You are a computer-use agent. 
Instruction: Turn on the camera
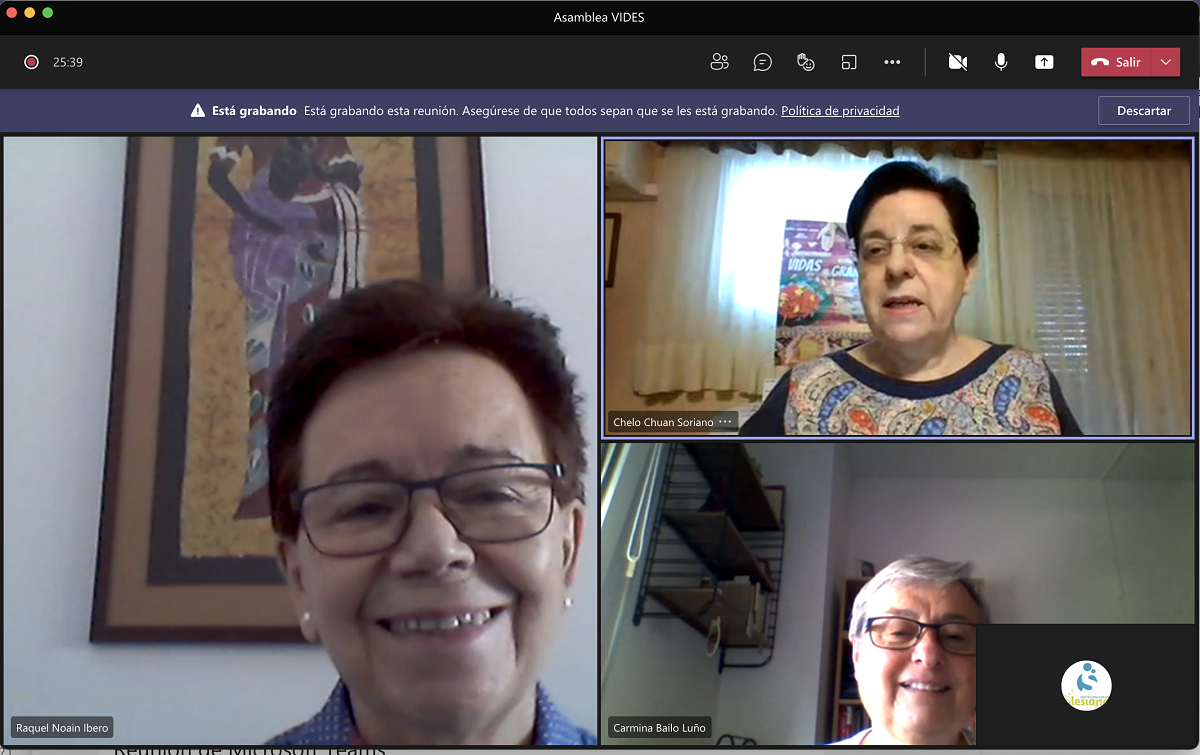(x=957, y=62)
